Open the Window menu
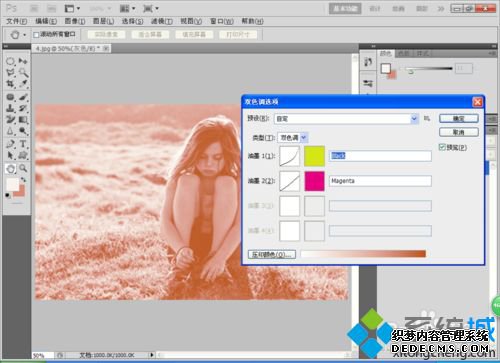Image resolution: width=500 pixels, height=363 pixels. click(222, 22)
